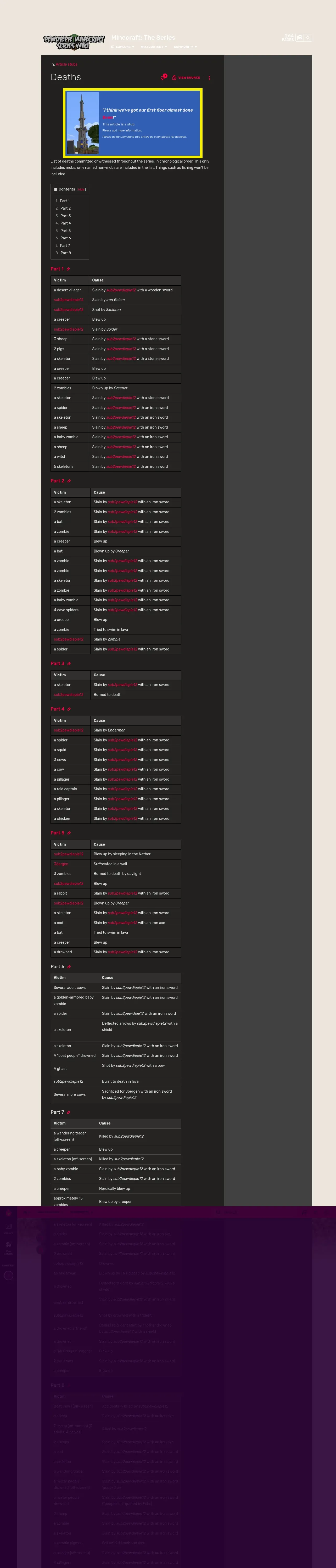
Task: Select the 'a golden-armored baby zombie' cell
Action: tap(74, 1001)
